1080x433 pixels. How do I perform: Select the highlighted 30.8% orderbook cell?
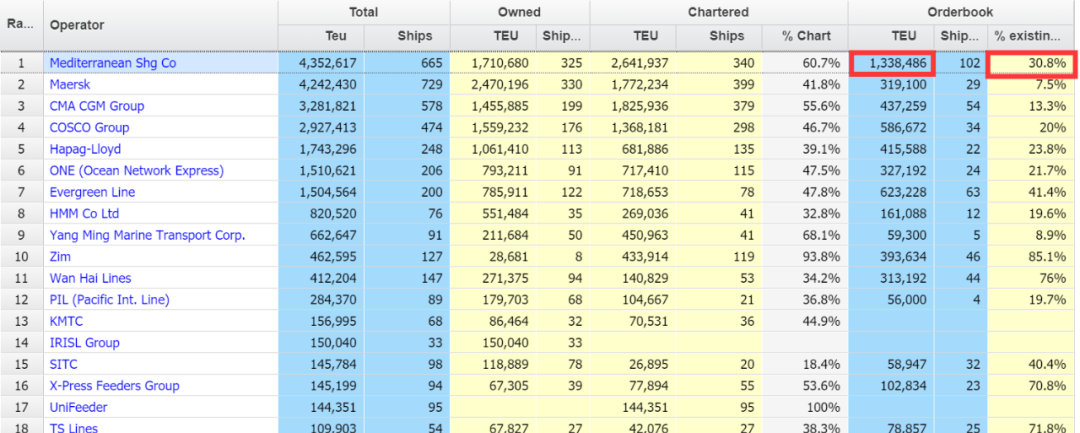tap(1031, 63)
